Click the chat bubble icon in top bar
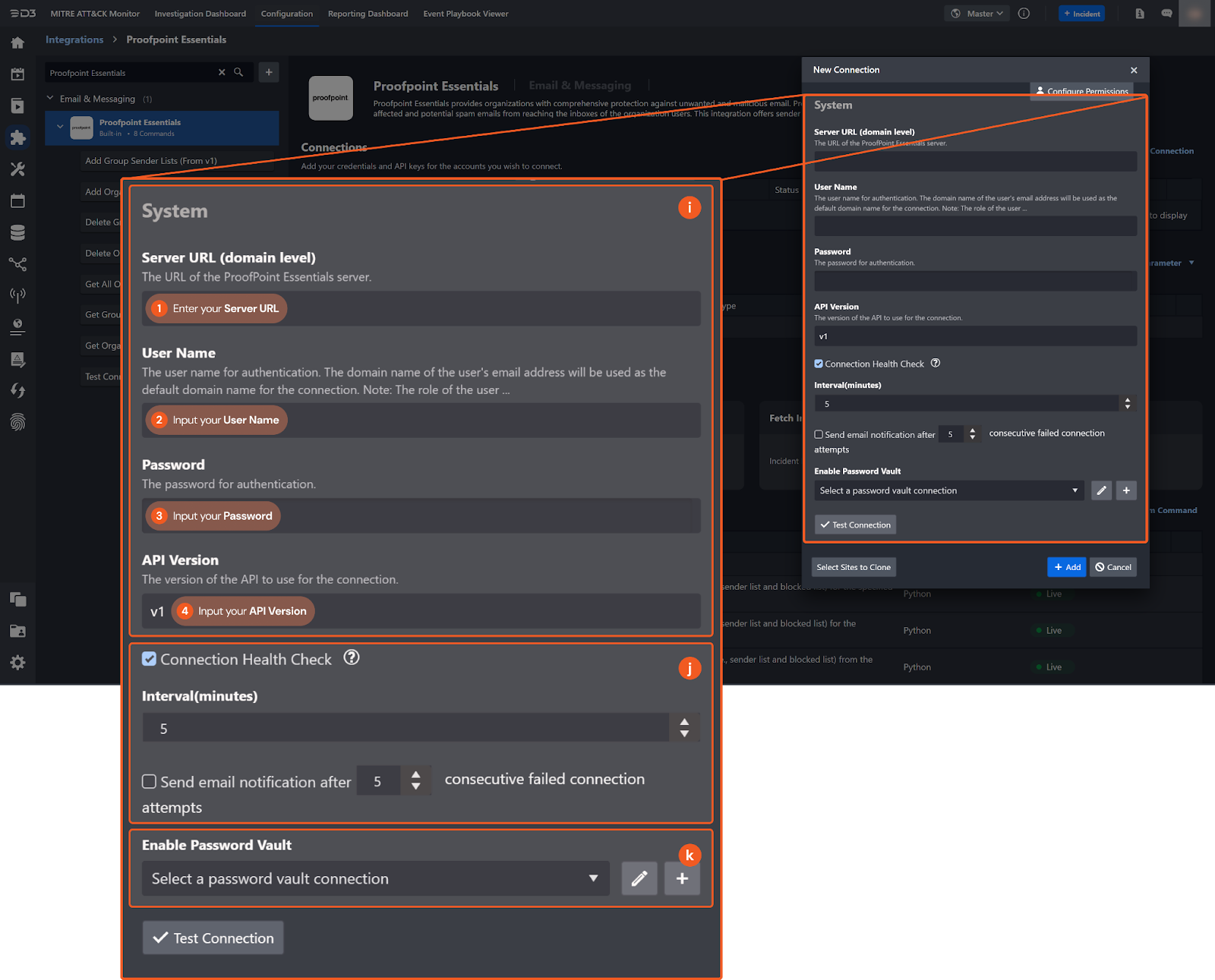 coord(1166,14)
